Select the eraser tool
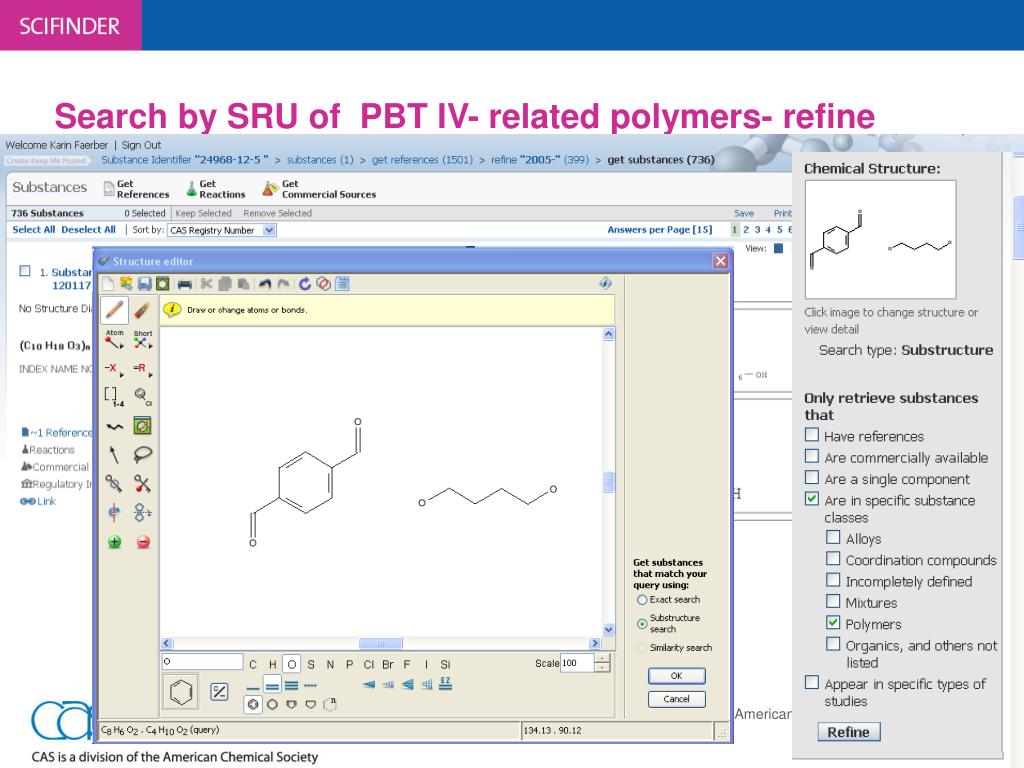The width and height of the screenshot is (1024, 768). [142, 310]
